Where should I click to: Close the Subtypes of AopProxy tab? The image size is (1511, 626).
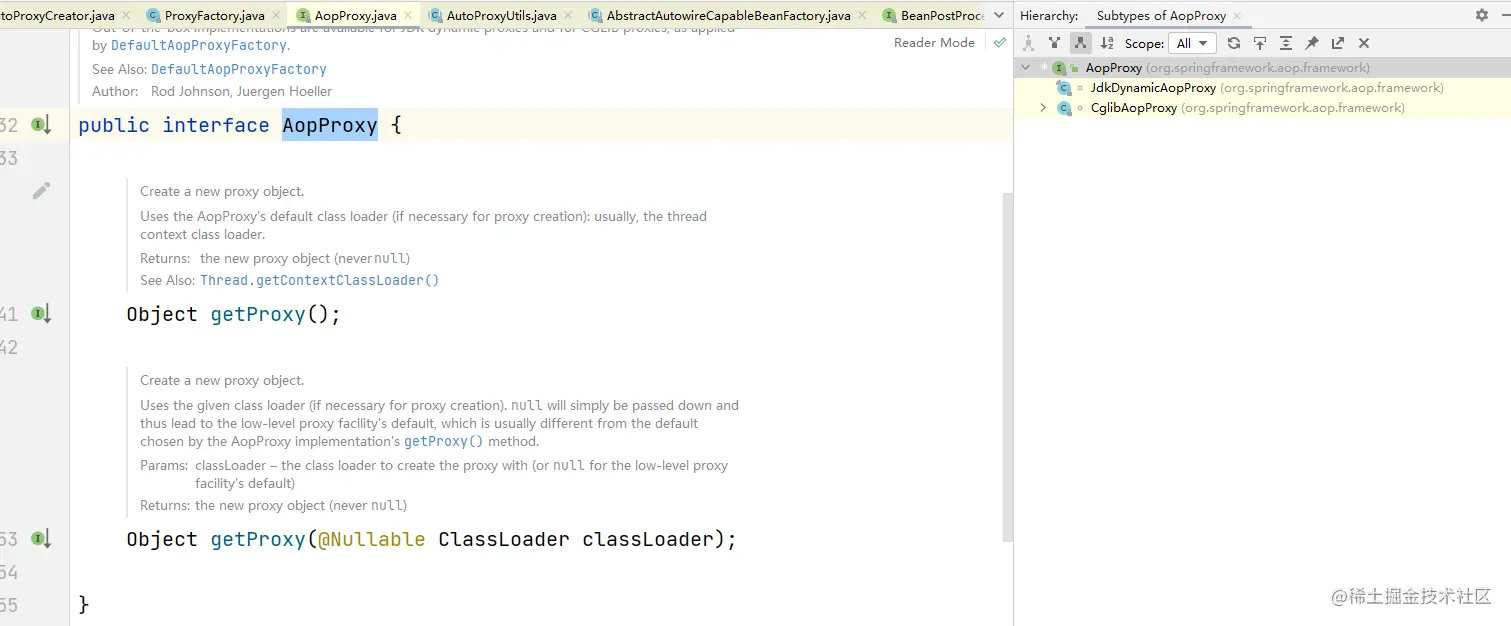tap(1237, 16)
